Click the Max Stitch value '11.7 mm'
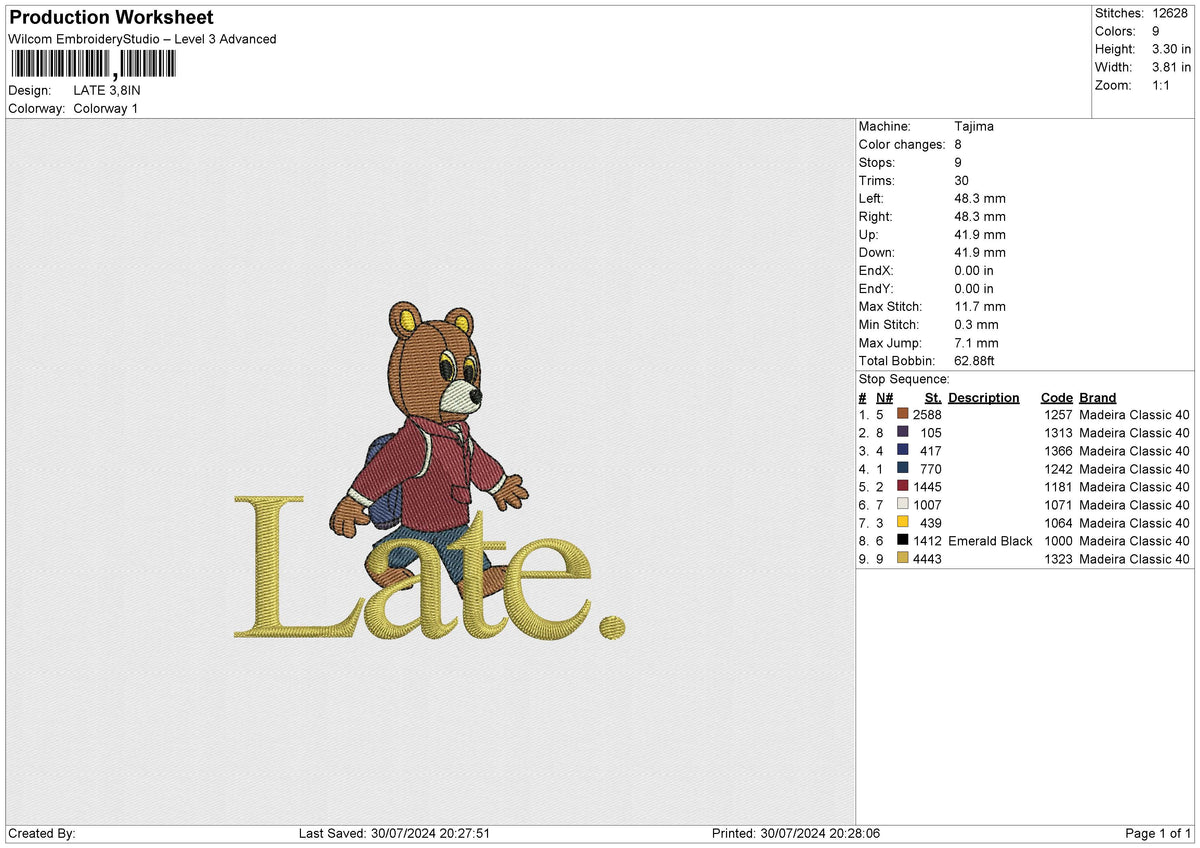 pos(980,307)
